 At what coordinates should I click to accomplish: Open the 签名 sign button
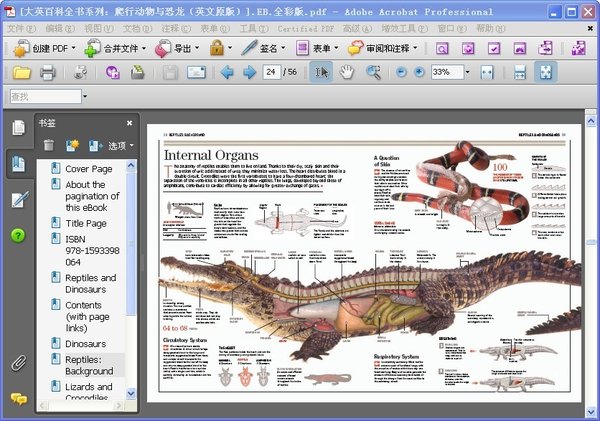click(263, 49)
